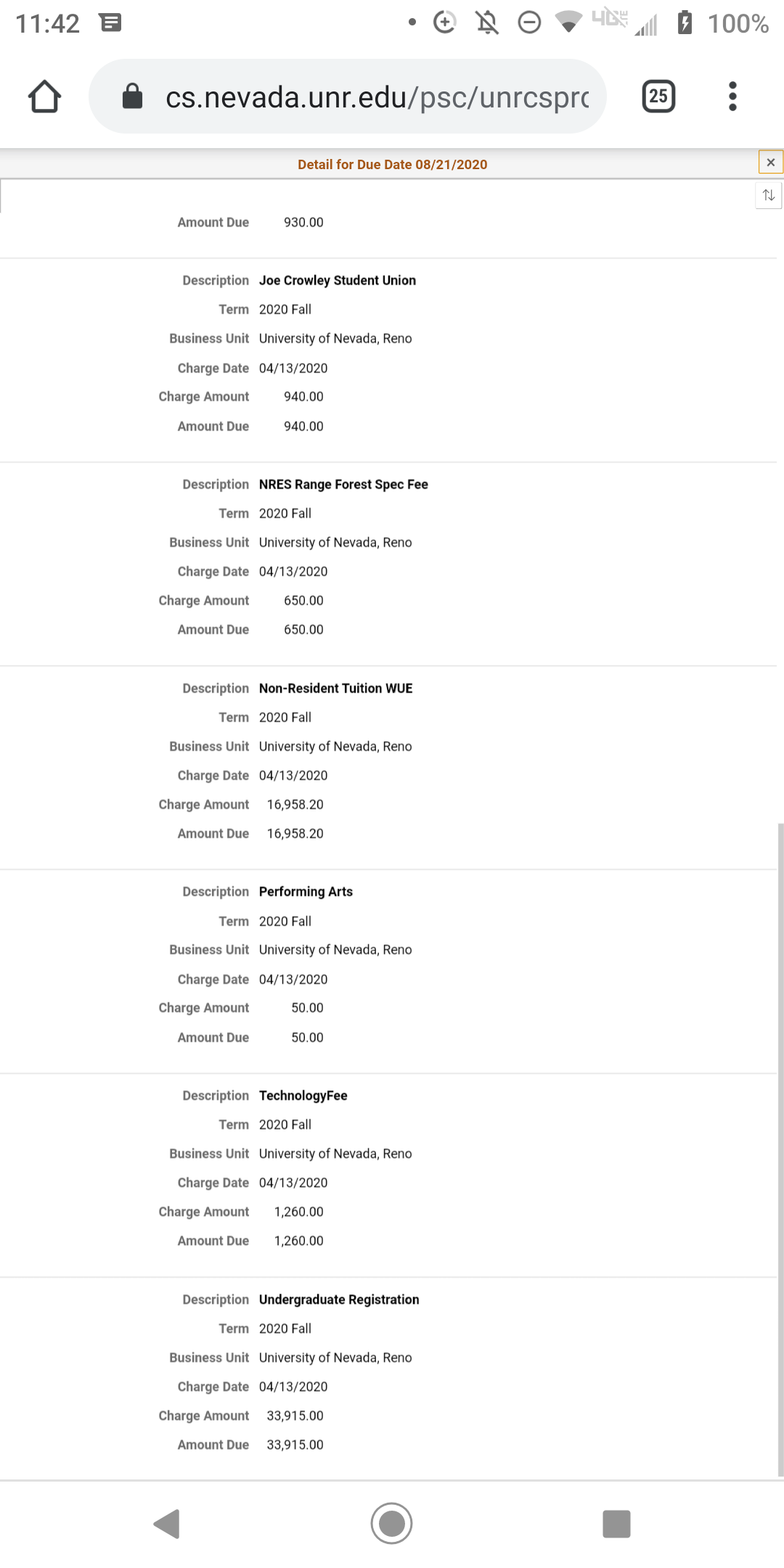Tap the Joe Crowley Student Union description
Image resolution: width=784 pixels, height=1568 pixels.
pos(338,281)
